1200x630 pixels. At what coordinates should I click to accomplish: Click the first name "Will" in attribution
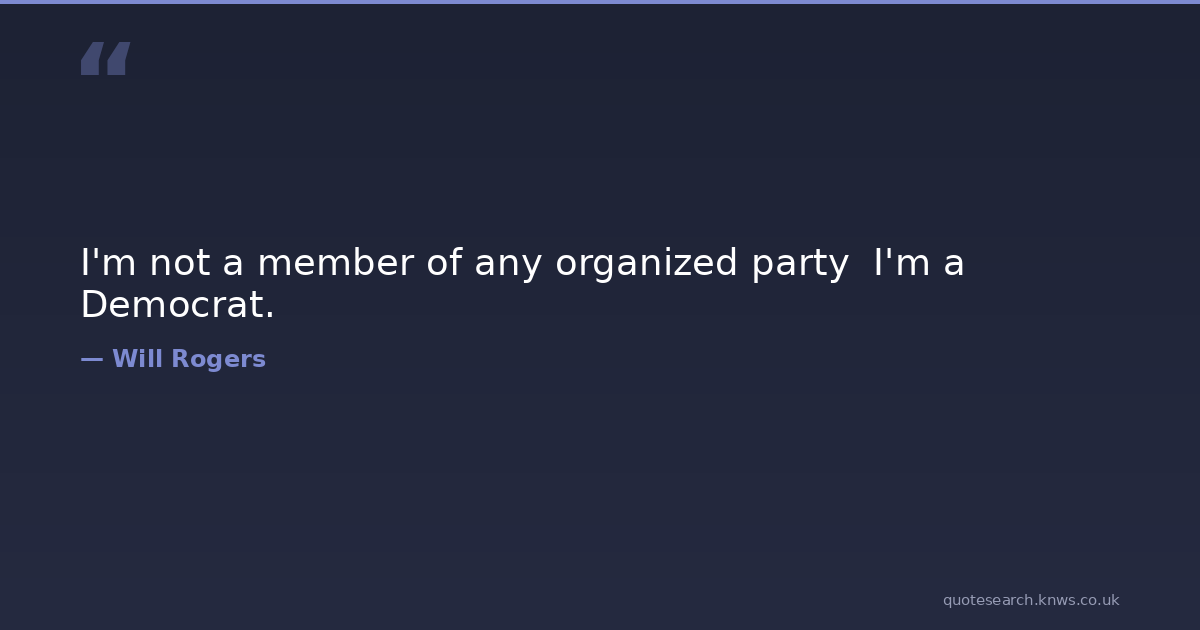point(137,359)
